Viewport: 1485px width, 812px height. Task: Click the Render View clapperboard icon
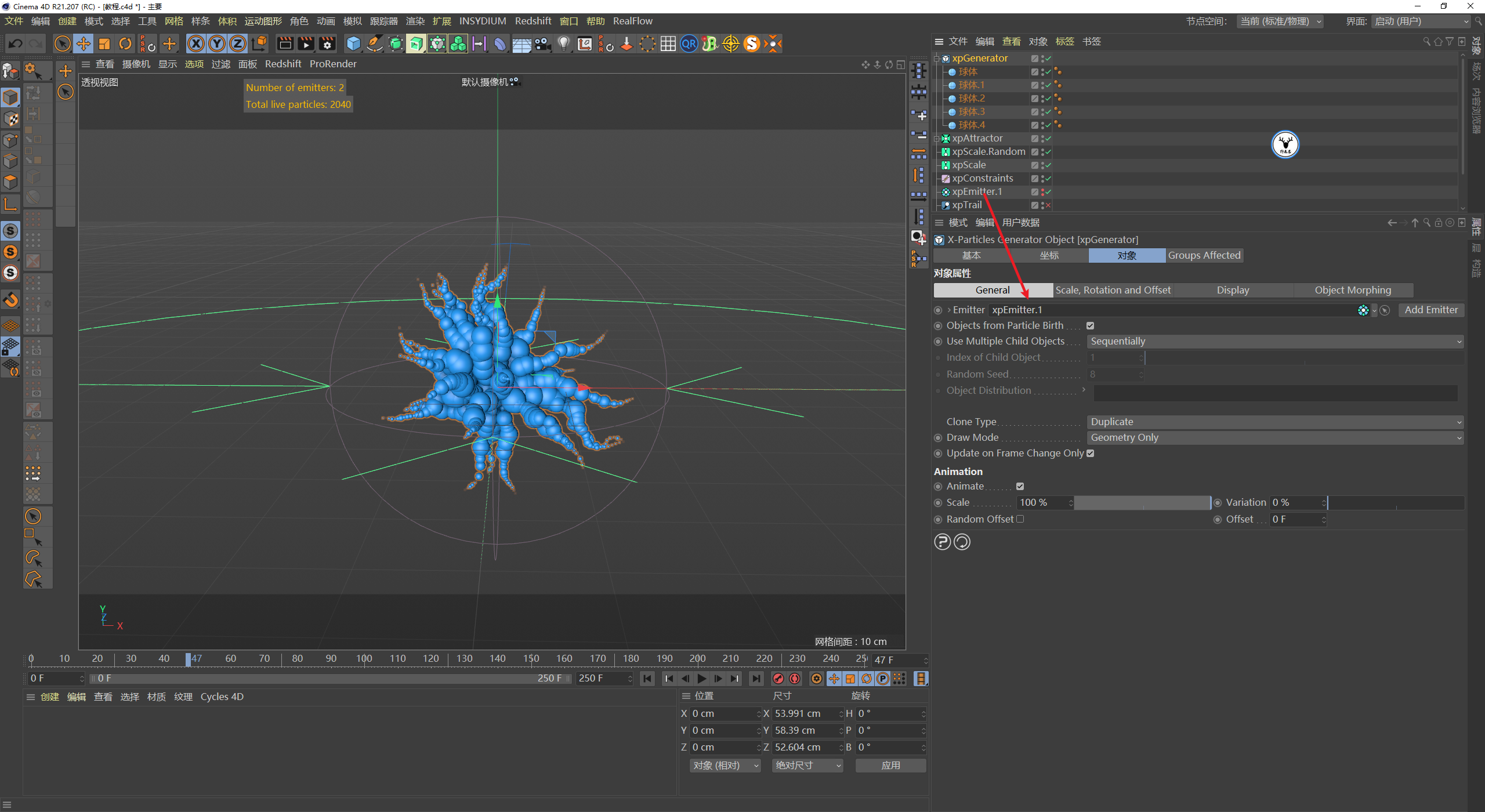pyautogui.click(x=285, y=43)
